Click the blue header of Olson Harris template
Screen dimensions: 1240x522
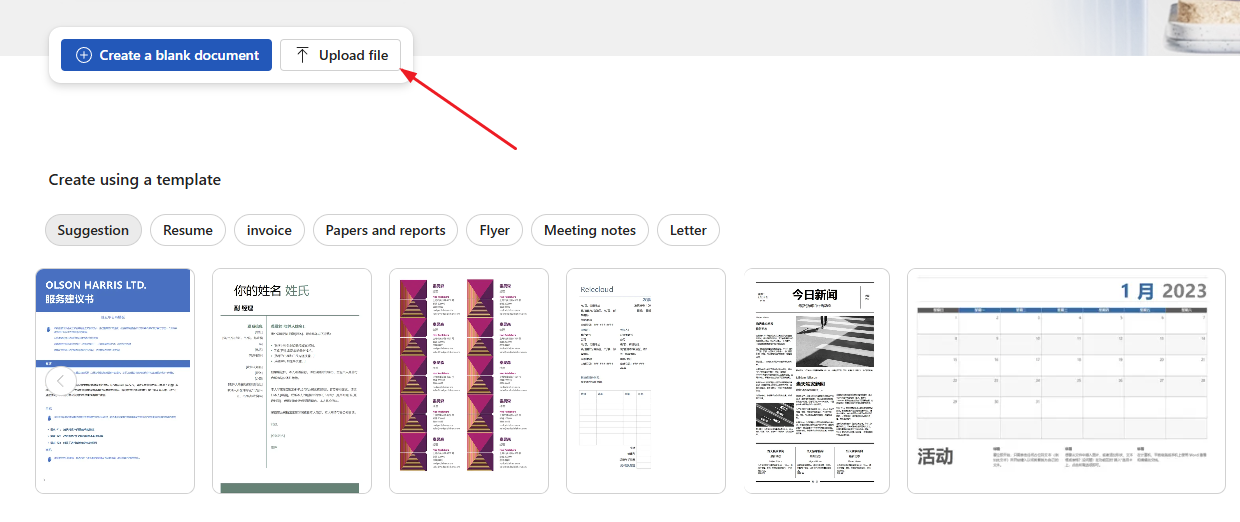(115, 291)
